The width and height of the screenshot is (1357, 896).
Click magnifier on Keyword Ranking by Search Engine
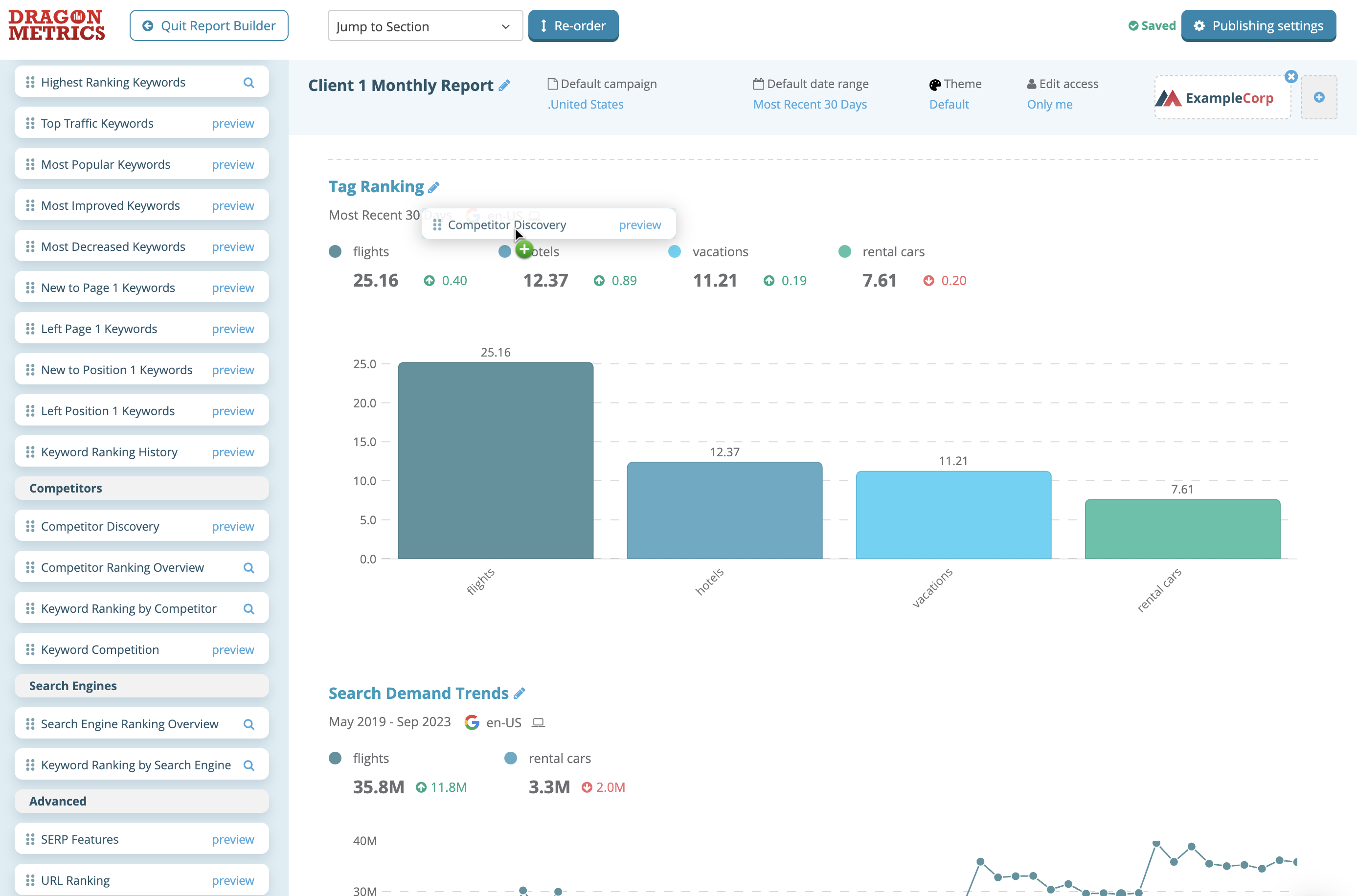(249, 766)
